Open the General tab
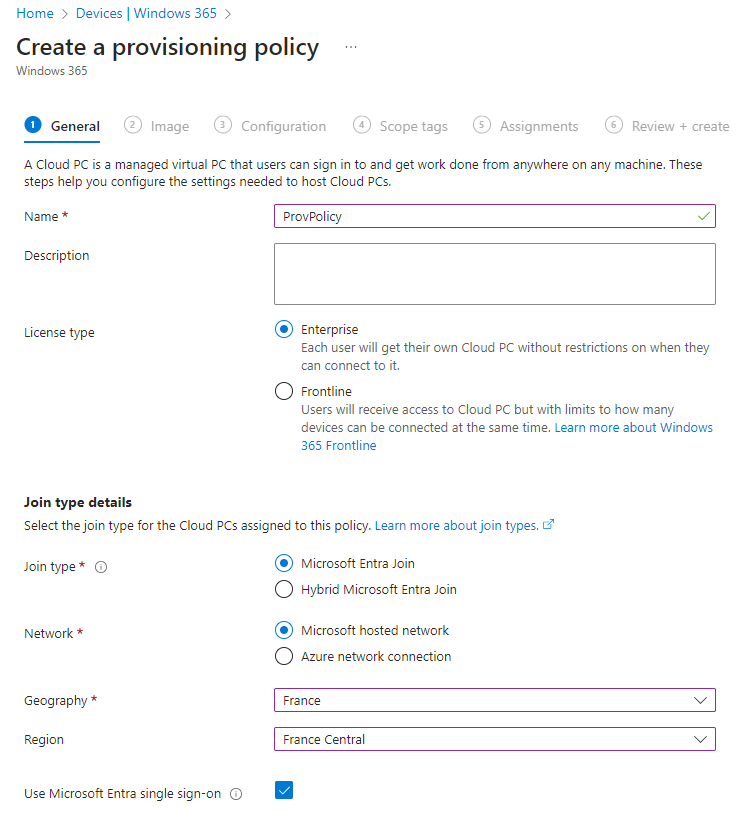The width and height of the screenshot is (750, 817). click(75, 126)
